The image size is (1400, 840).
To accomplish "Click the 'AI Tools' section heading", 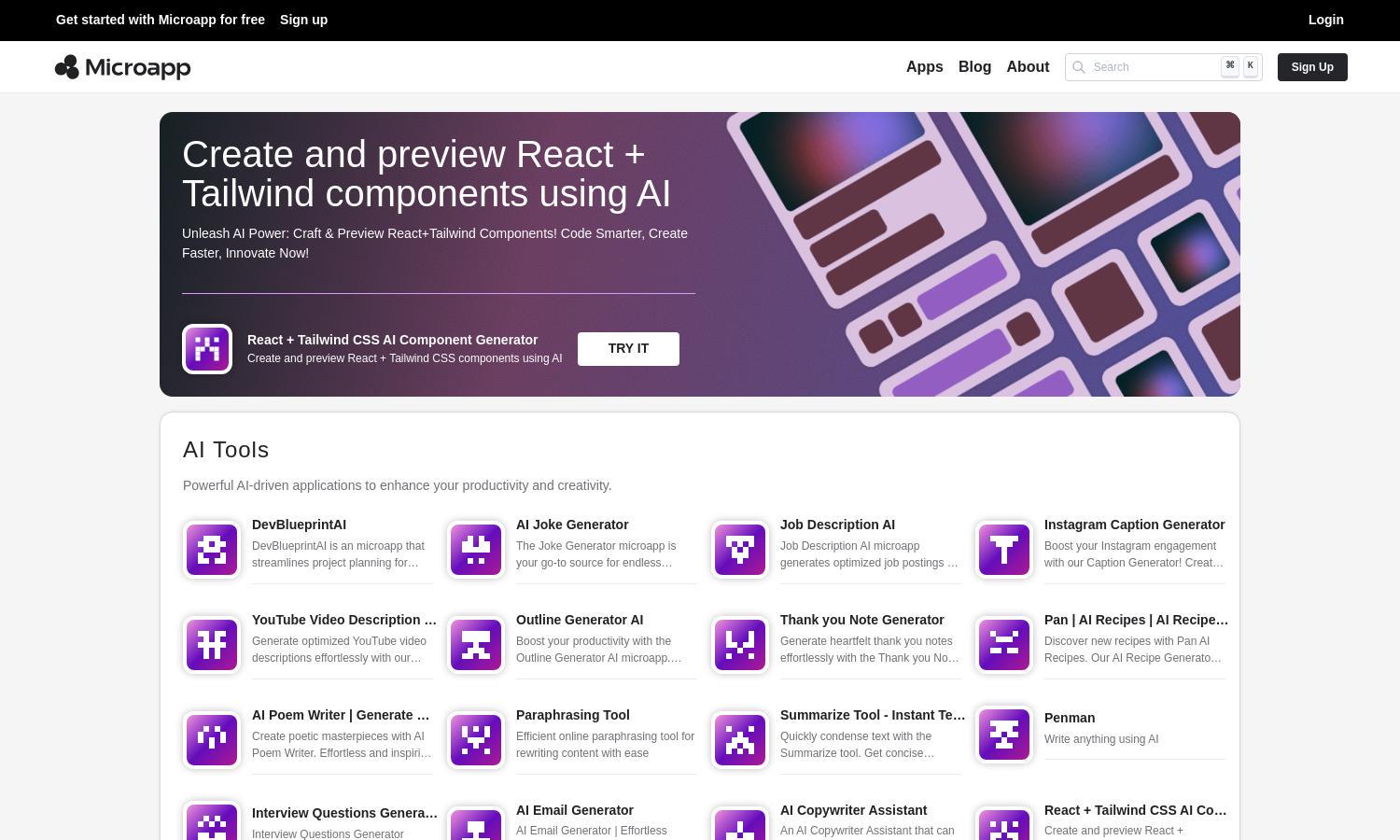I will [226, 450].
